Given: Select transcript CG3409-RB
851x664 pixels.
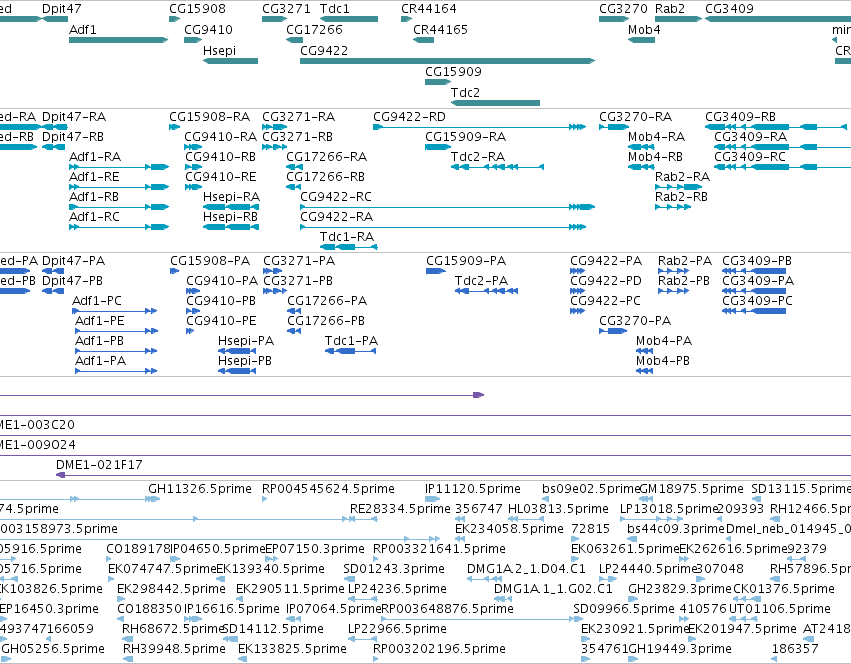Looking at the screenshot, I should pyautogui.click(x=776, y=127).
